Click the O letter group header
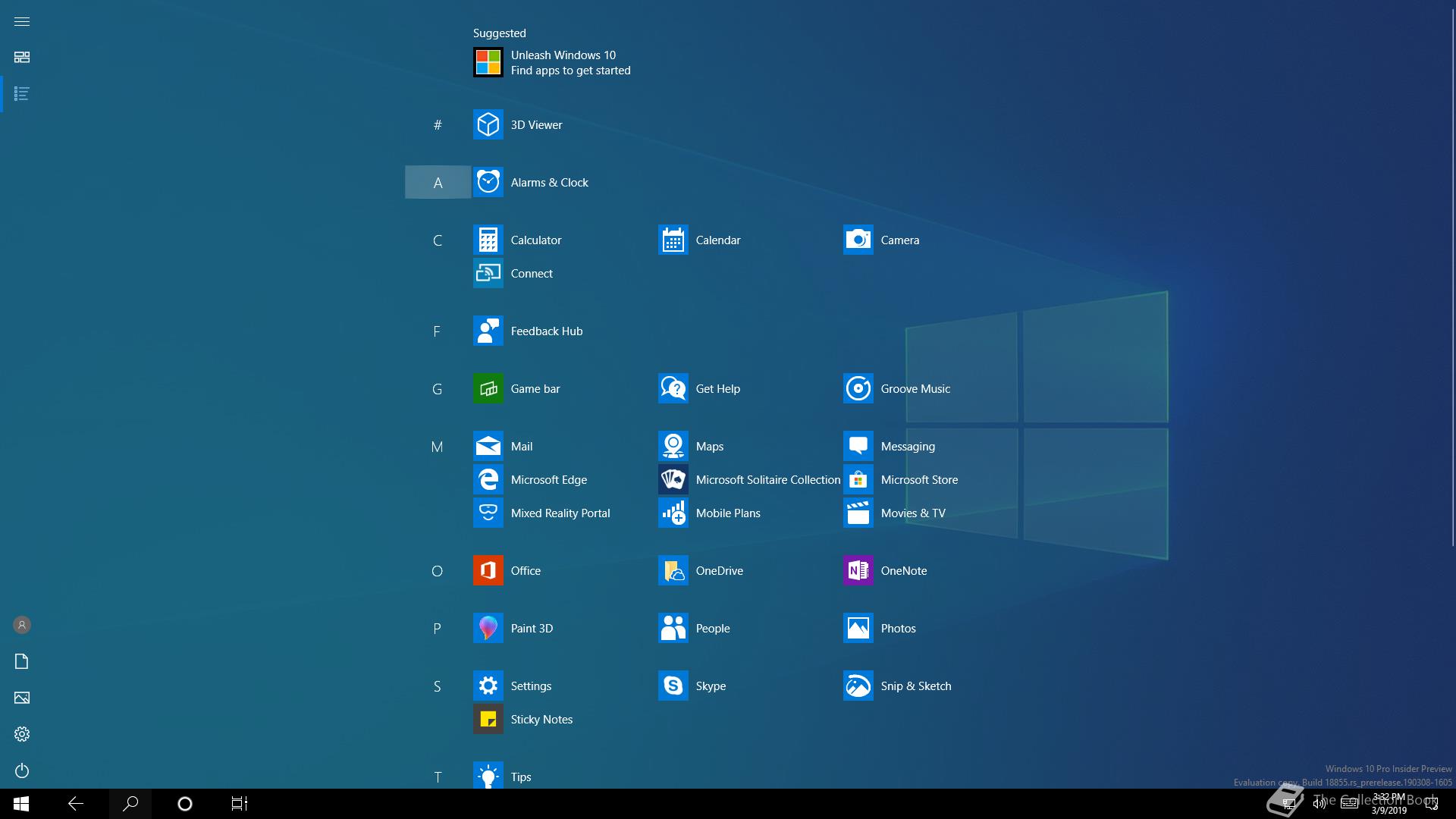The width and height of the screenshot is (1456, 819). [437, 571]
